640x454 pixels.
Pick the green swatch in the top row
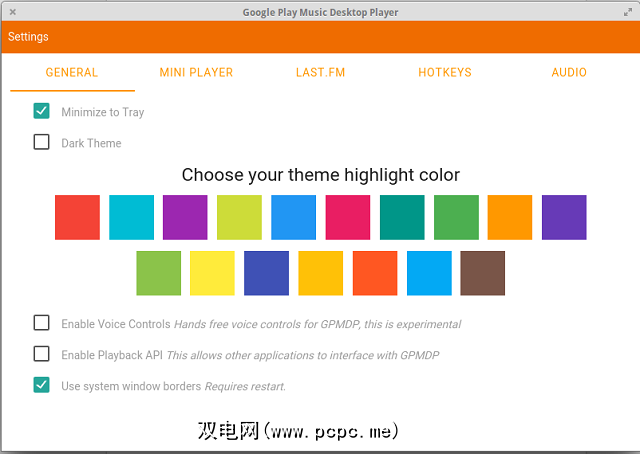[456, 217]
